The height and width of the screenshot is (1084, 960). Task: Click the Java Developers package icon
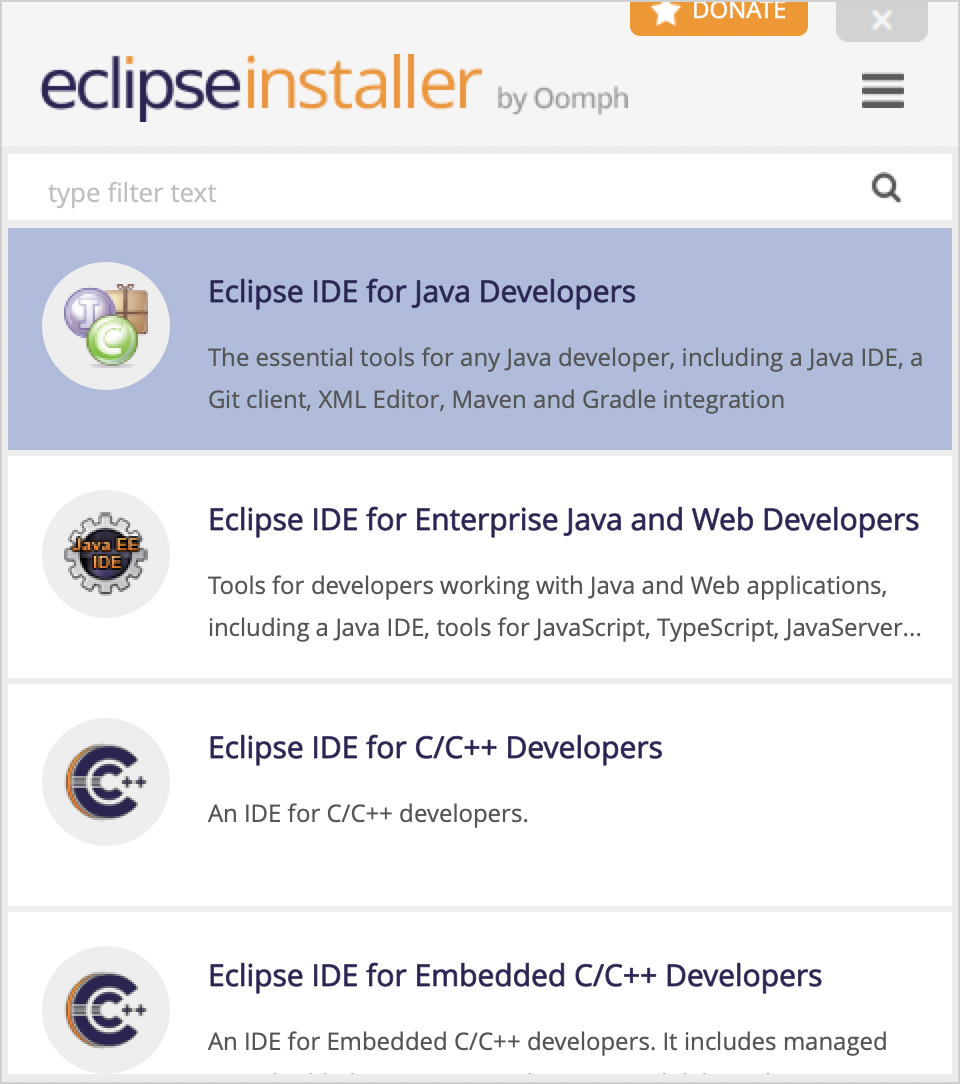pyautogui.click(x=106, y=326)
